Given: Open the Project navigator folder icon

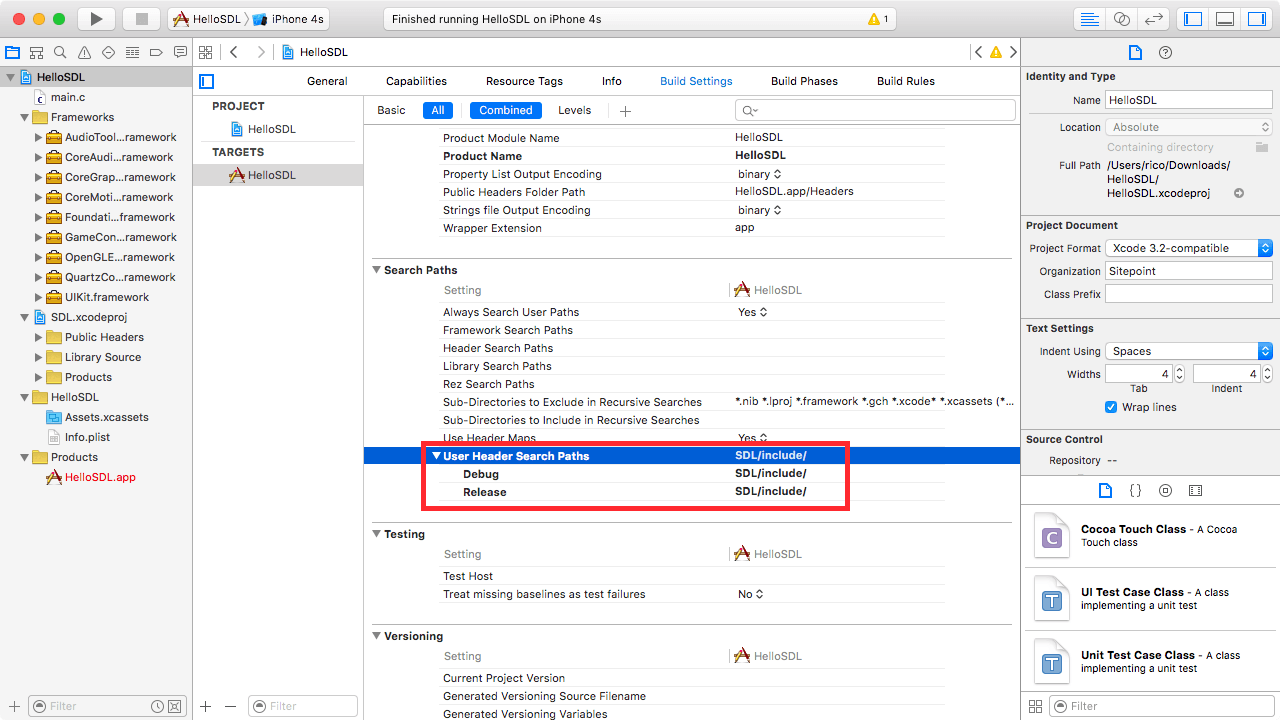Looking at the screenshot, I should click(x=13, y=52).
